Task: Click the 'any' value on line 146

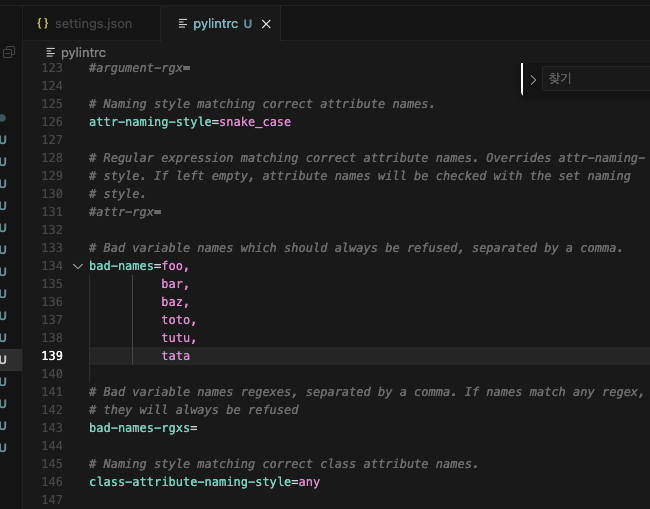Action: coord(308,482)
